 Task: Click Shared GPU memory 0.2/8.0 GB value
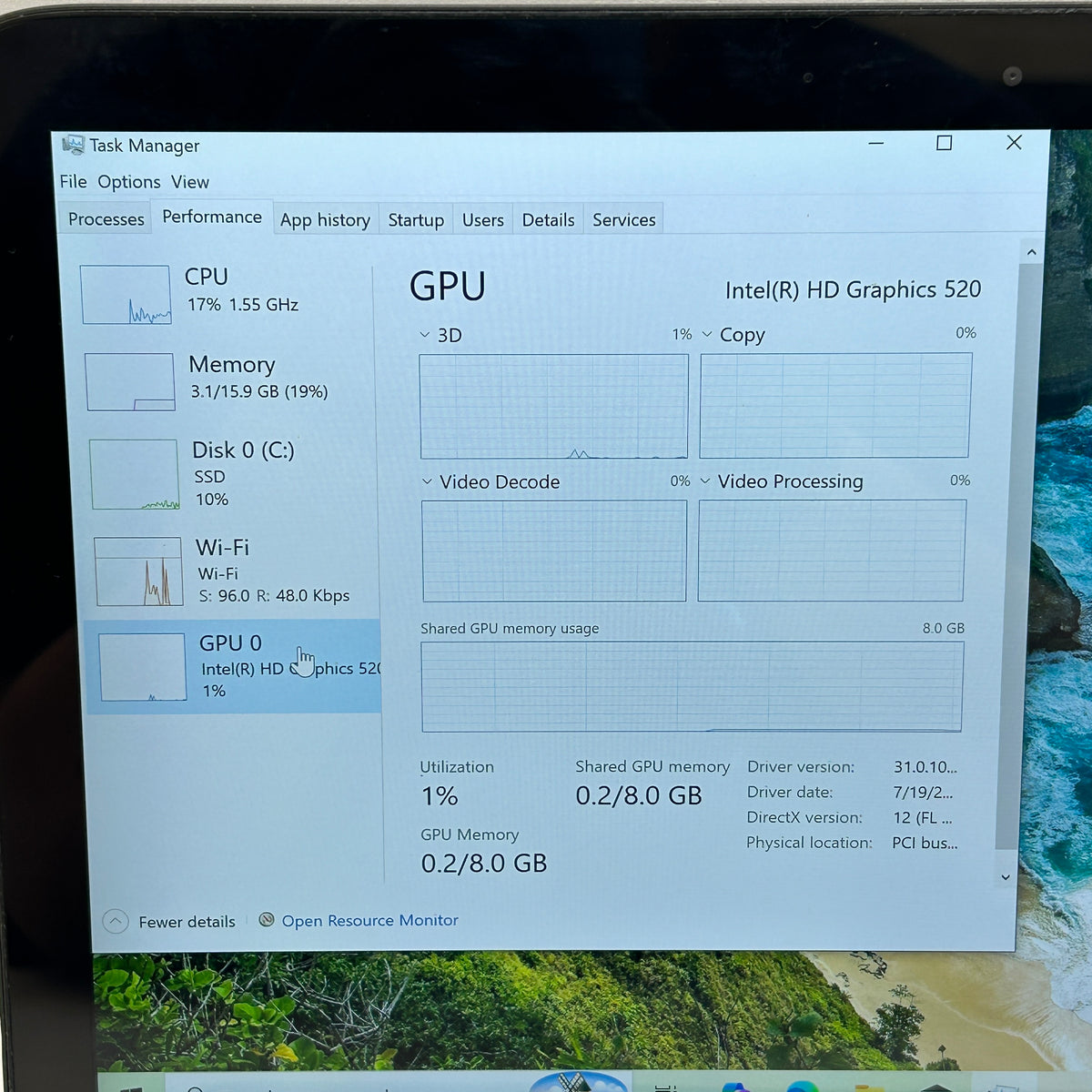pos(639,795)
